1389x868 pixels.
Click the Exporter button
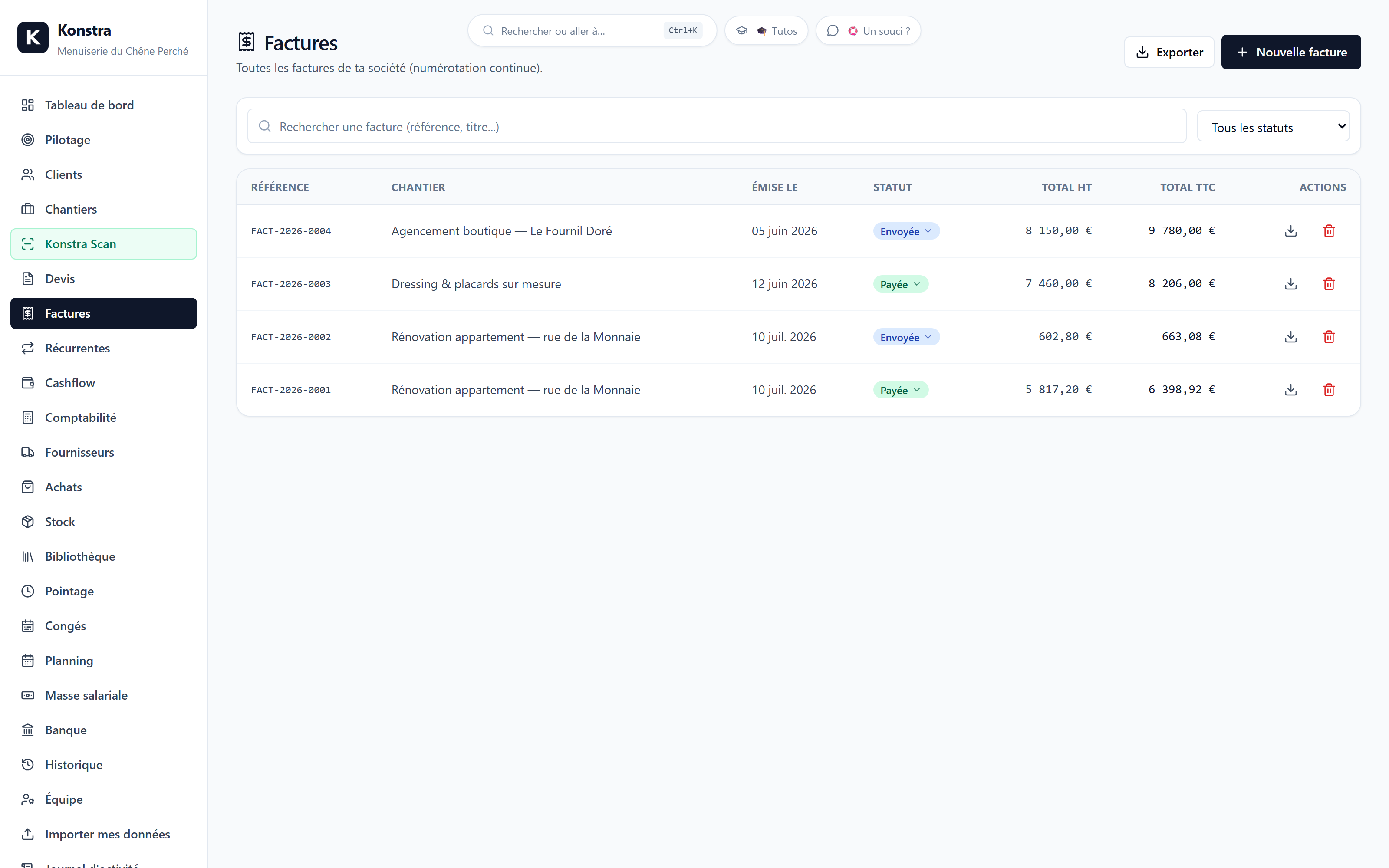(x=1168, y=52)
